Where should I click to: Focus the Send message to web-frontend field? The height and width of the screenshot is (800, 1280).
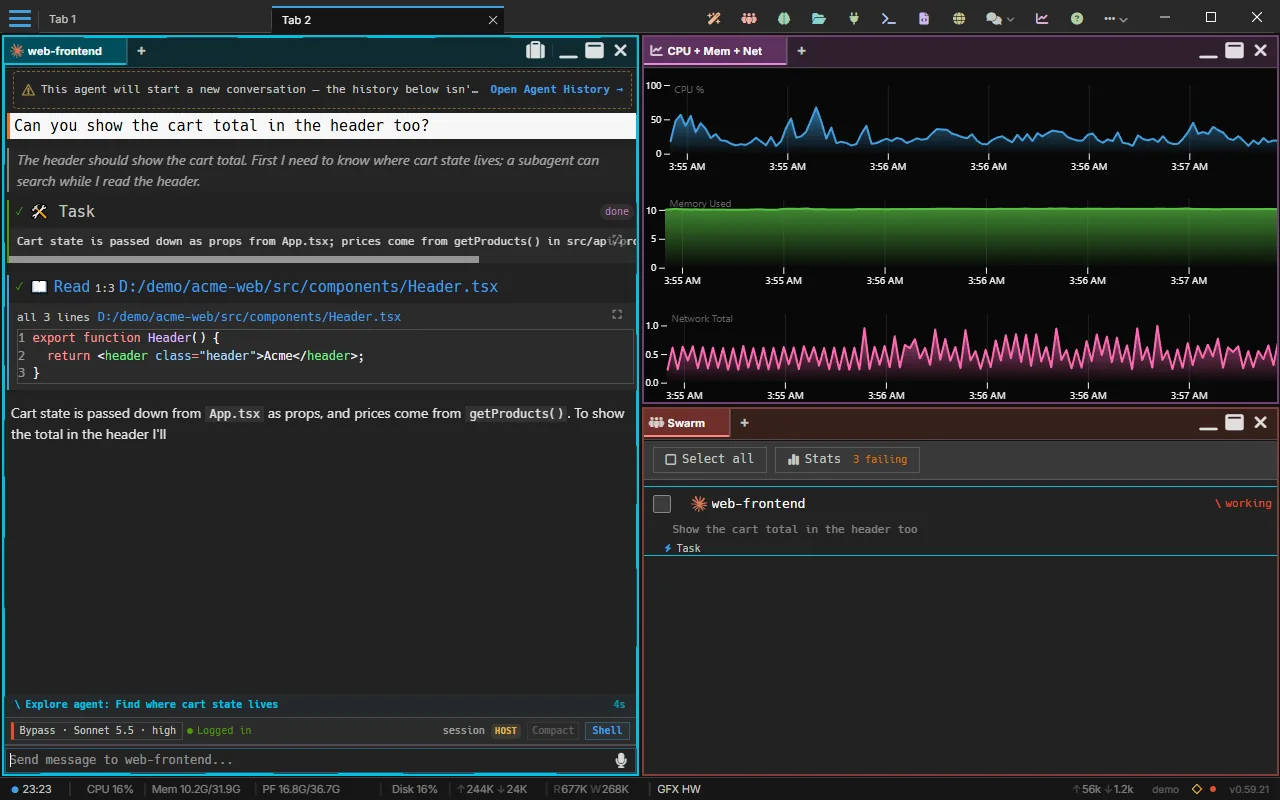pyautogui.click(x=310, y=760)
